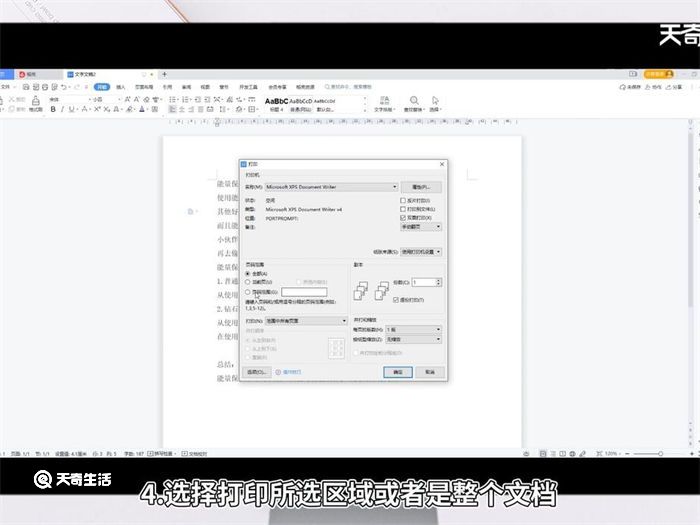Click the OK confirm button in print dialog
Viewport: 700px width, 525px height.
pyautogui.click(x=398, y=372)
